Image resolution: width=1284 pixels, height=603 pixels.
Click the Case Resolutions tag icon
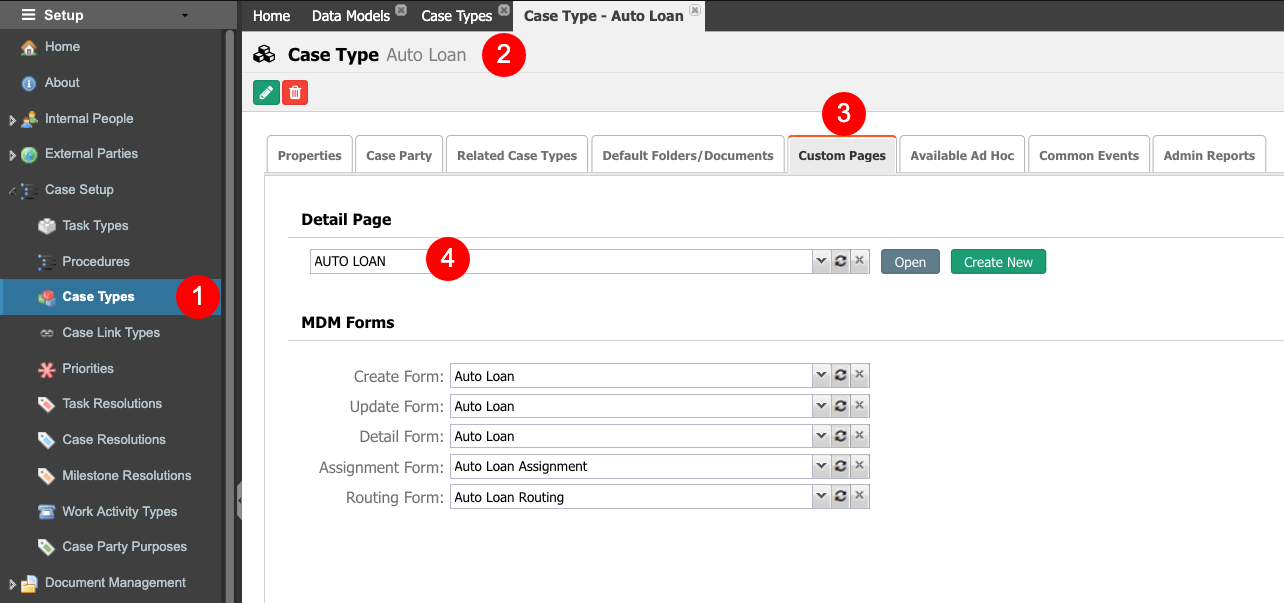pos(46,440)
